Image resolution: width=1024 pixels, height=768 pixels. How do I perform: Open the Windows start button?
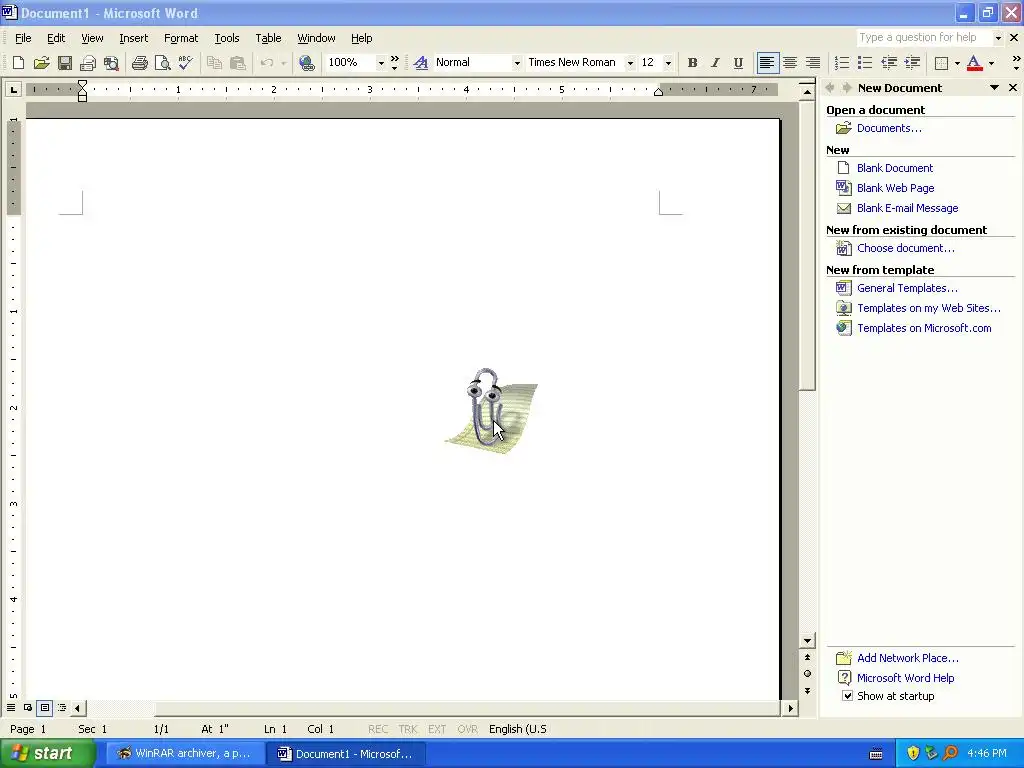click(x=47, y=754)
